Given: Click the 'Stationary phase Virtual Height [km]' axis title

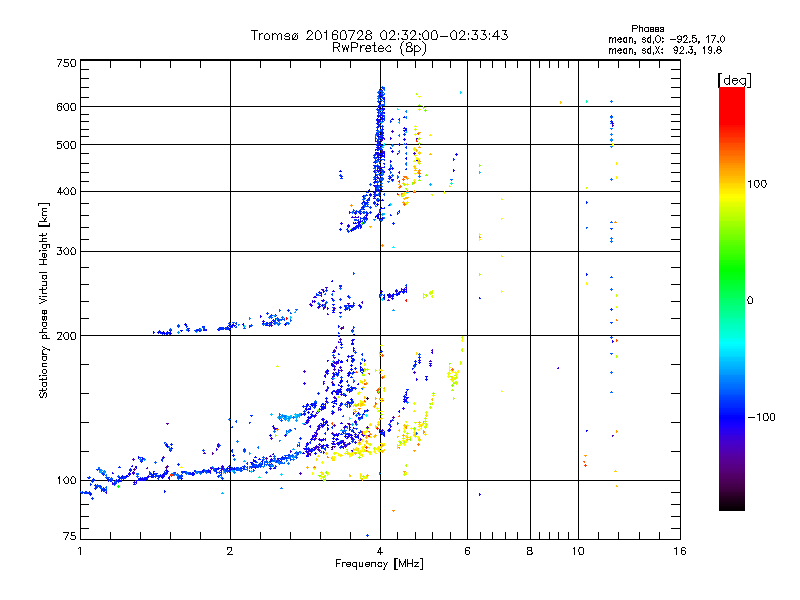Looking at the screenshot, I should click(x=44, y=301).
